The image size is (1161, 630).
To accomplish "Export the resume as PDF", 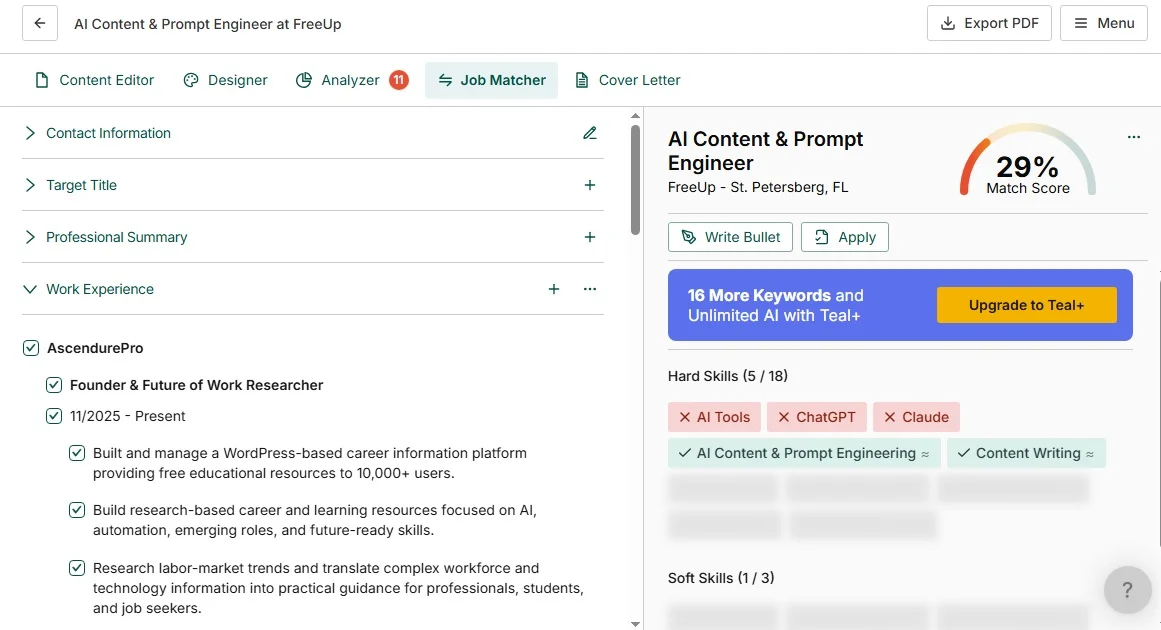I will (989, 24).
